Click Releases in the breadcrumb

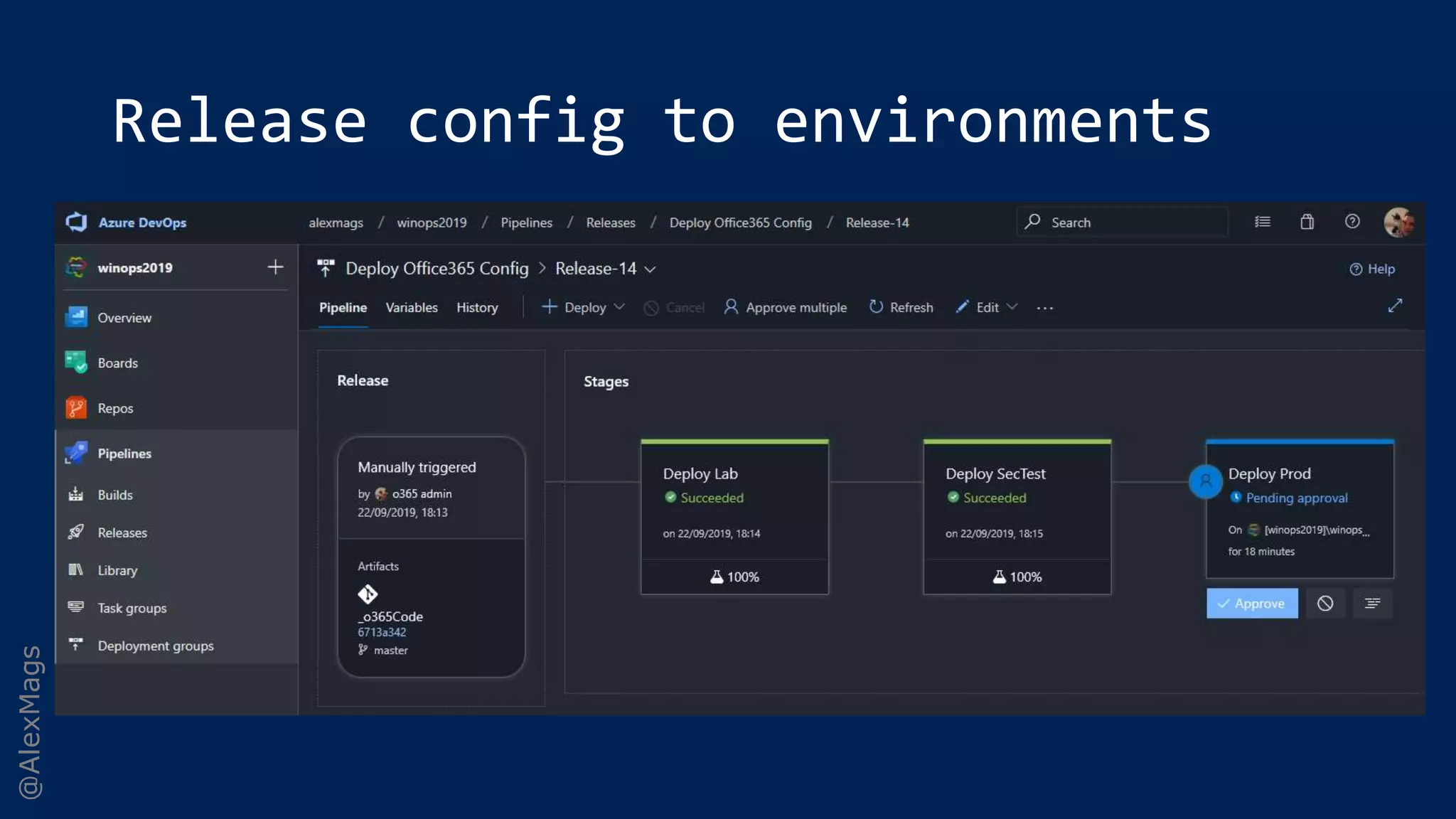tap(611, 223)
